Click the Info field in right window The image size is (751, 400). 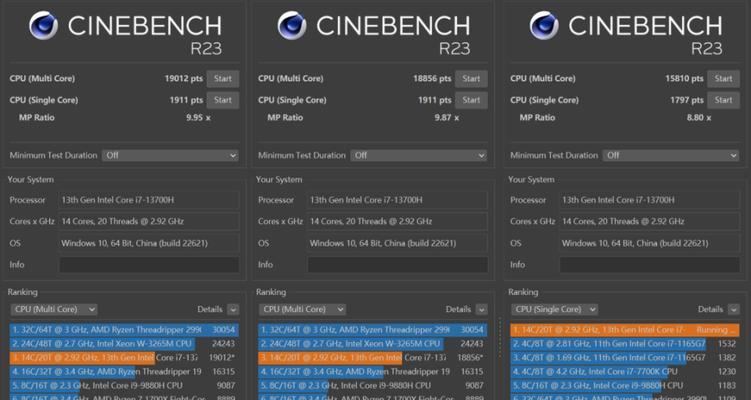649,264
